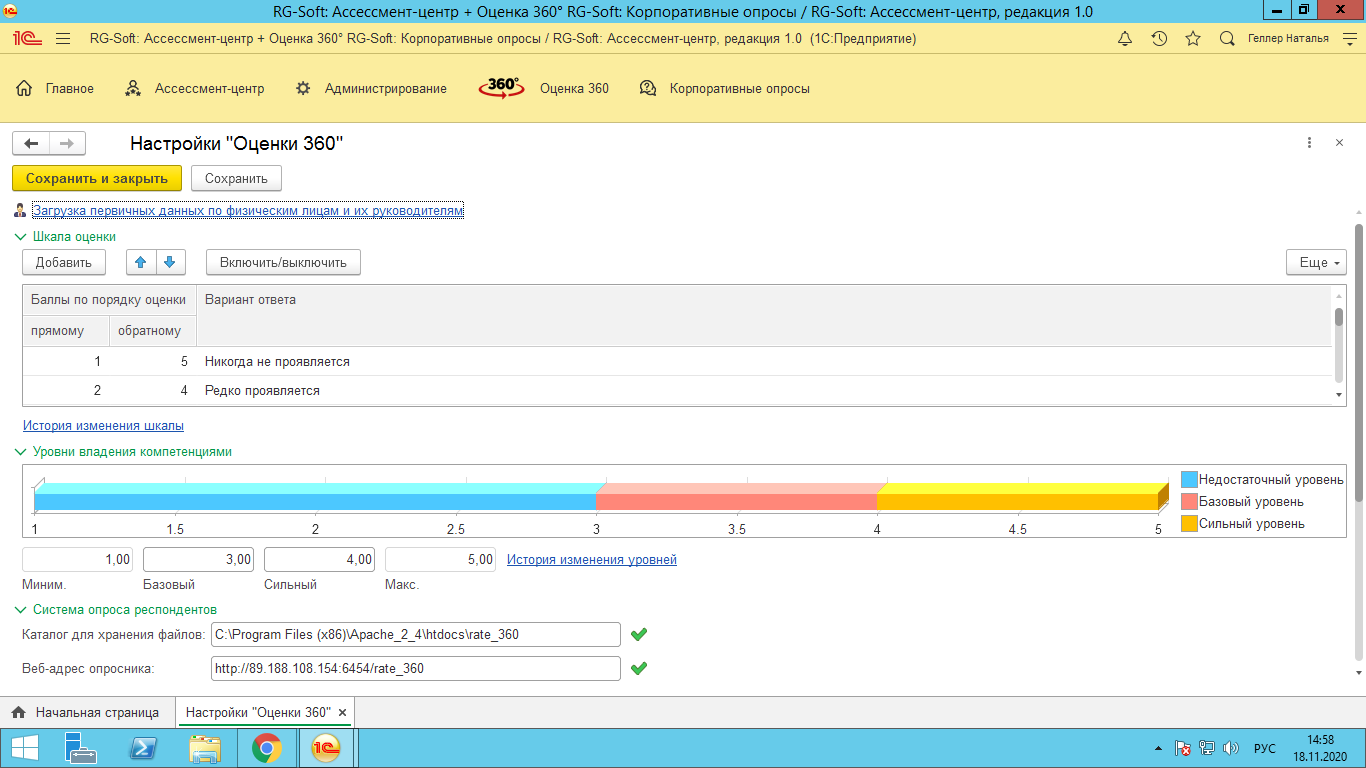
Task: Click the Сохранить button
Action: tap(236, 178)
